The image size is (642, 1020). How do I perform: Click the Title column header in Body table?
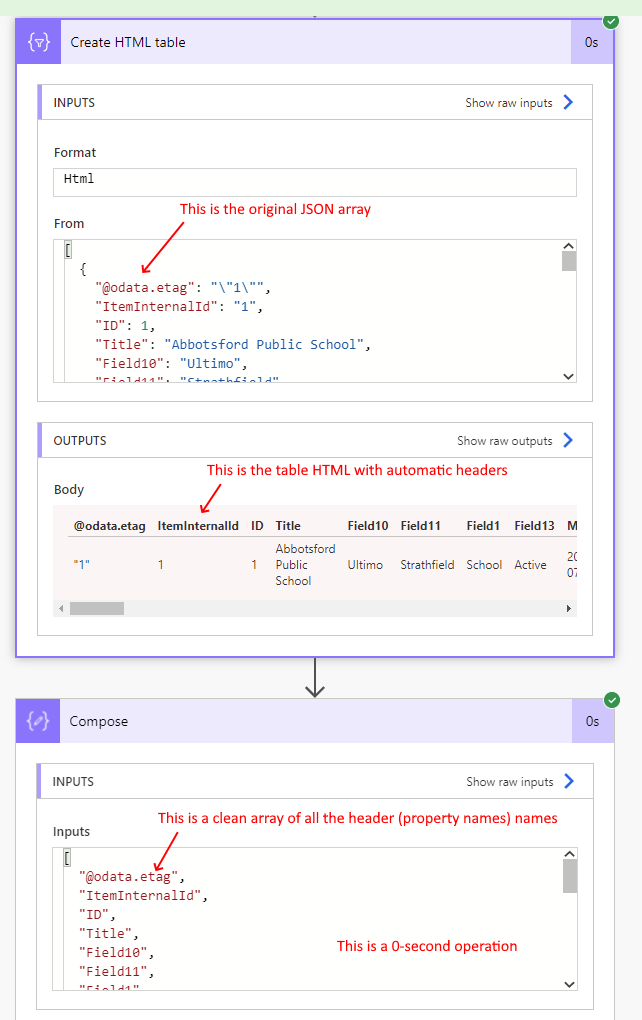[x=288, y=526]
